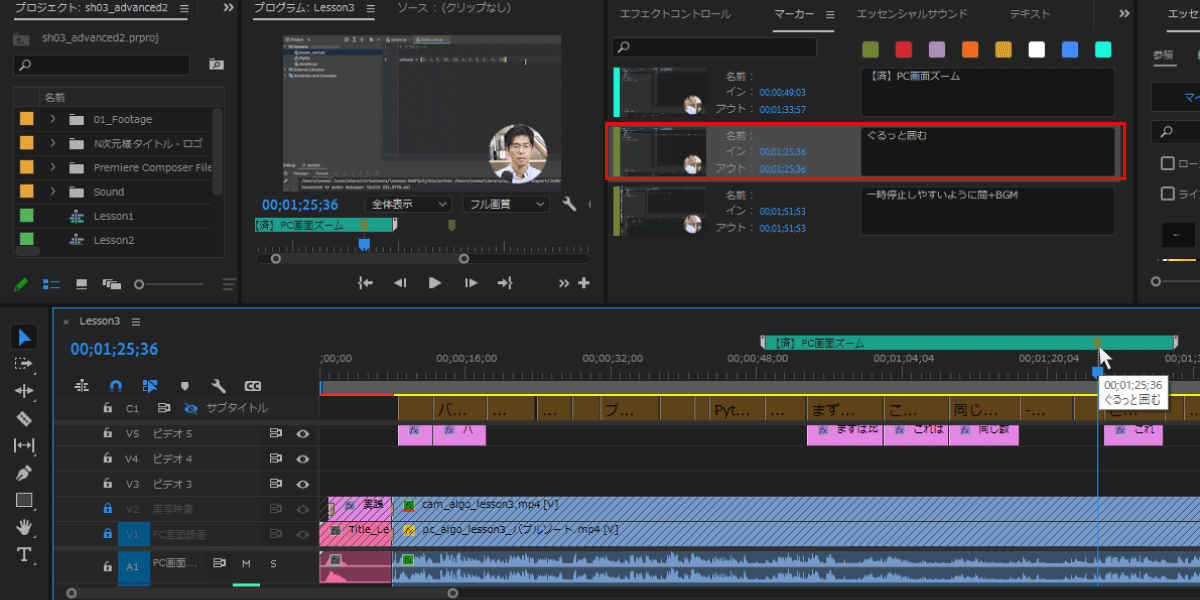Open the フル画質 playback resolution dropdown

(505, 204)
